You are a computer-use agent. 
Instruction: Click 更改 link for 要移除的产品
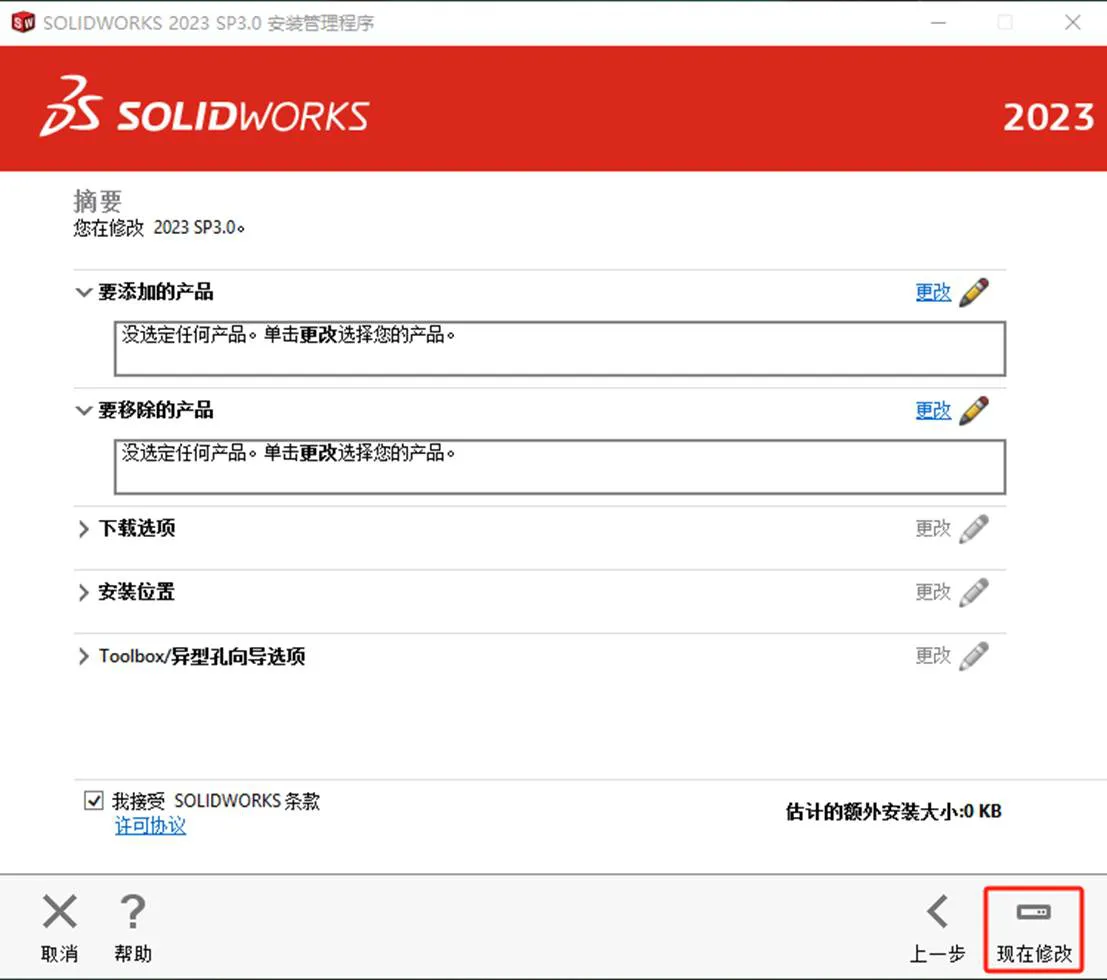[x=933, y=410]
